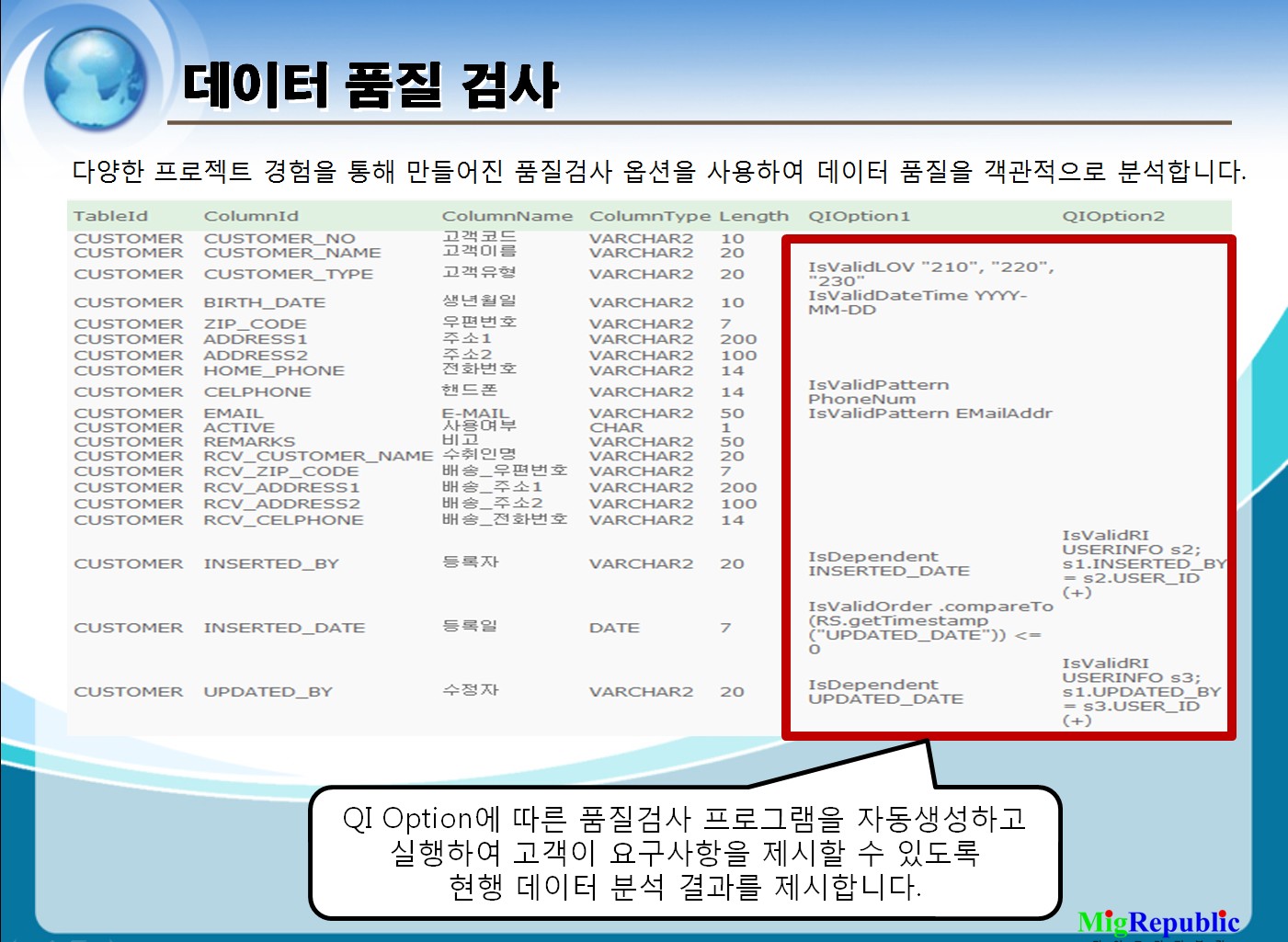1288x942 pixels.
Task: Click the ColumnType column header
Action: tap(650, 216)
